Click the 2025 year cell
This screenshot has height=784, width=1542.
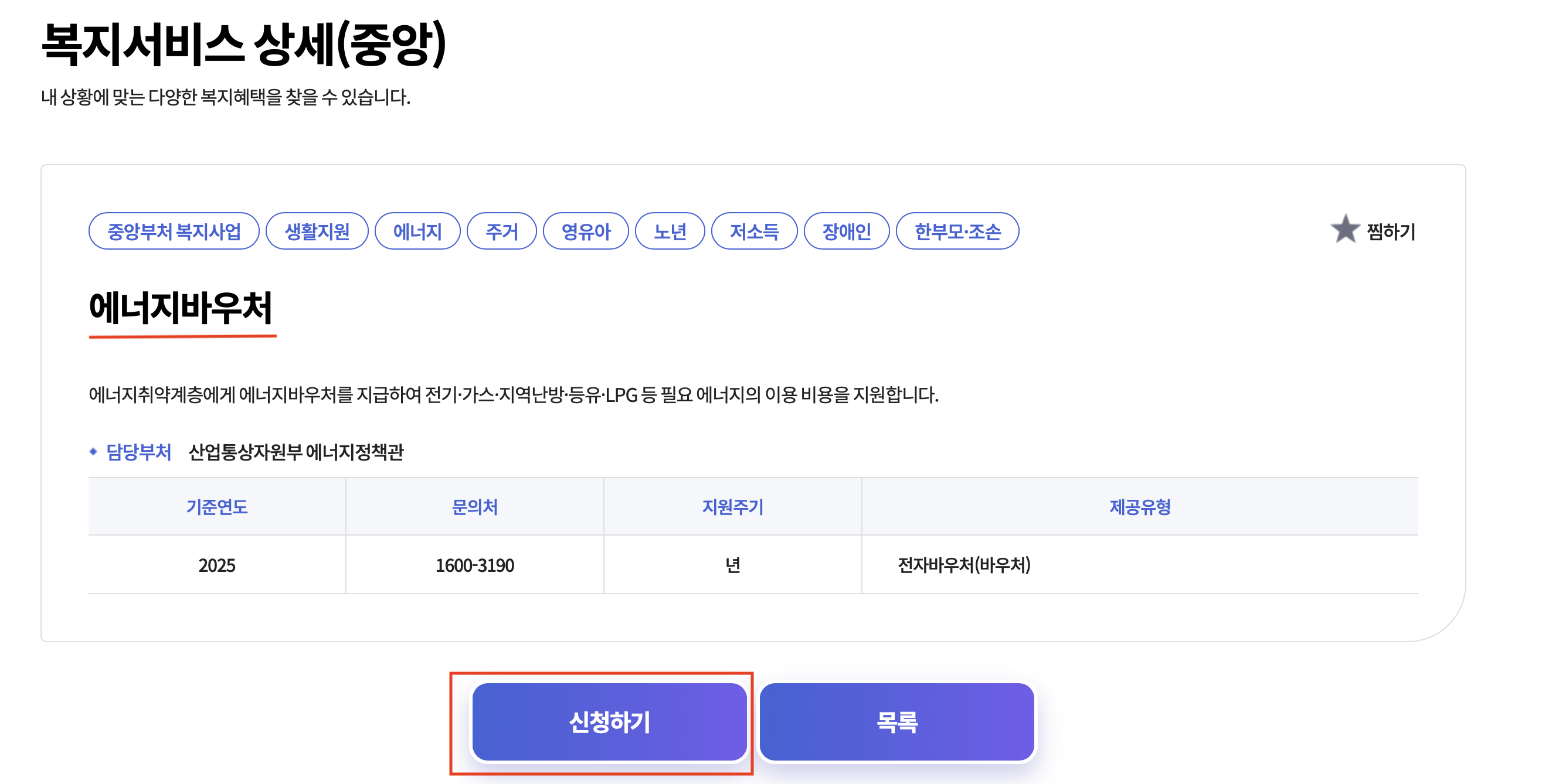click(217, 565)
